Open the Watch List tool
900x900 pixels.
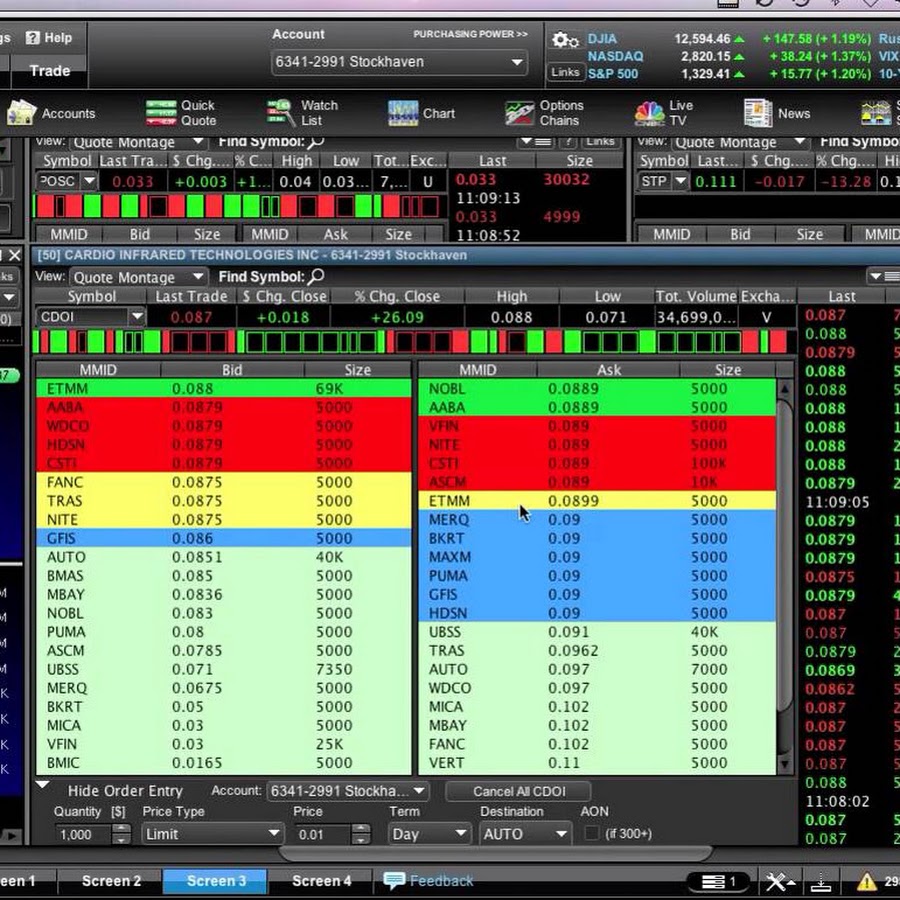click(x=303, y=113)
